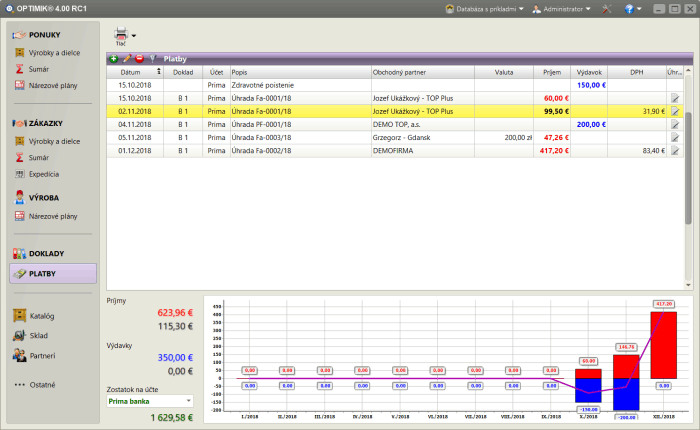The width and height of the screenshot is (700, 430).
Task: Click the DPH column header
Action: point(637,72)
